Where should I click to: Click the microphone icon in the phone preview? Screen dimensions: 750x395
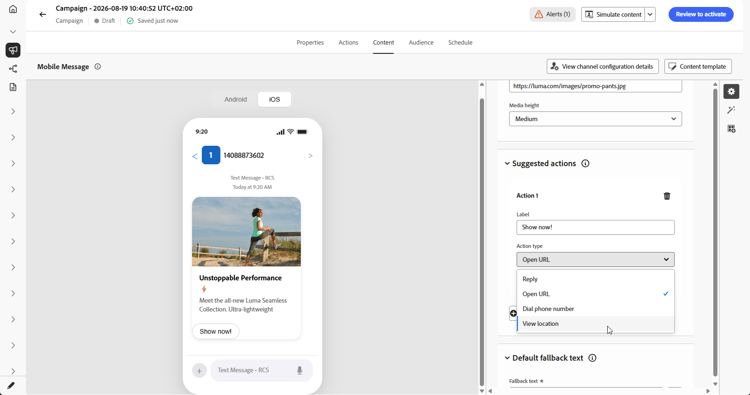(299, 370)
